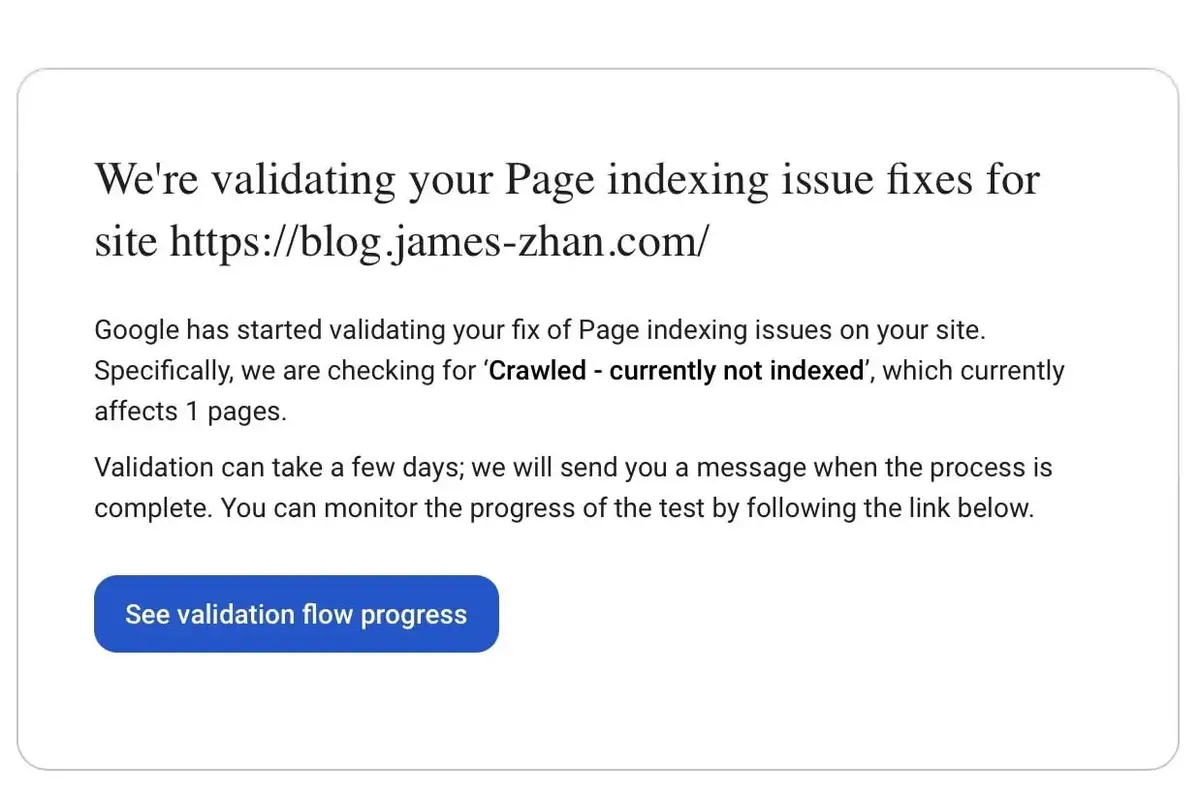
Task: Click the blog.james-zhan.com URL in the heading
Action: point(440,241)
